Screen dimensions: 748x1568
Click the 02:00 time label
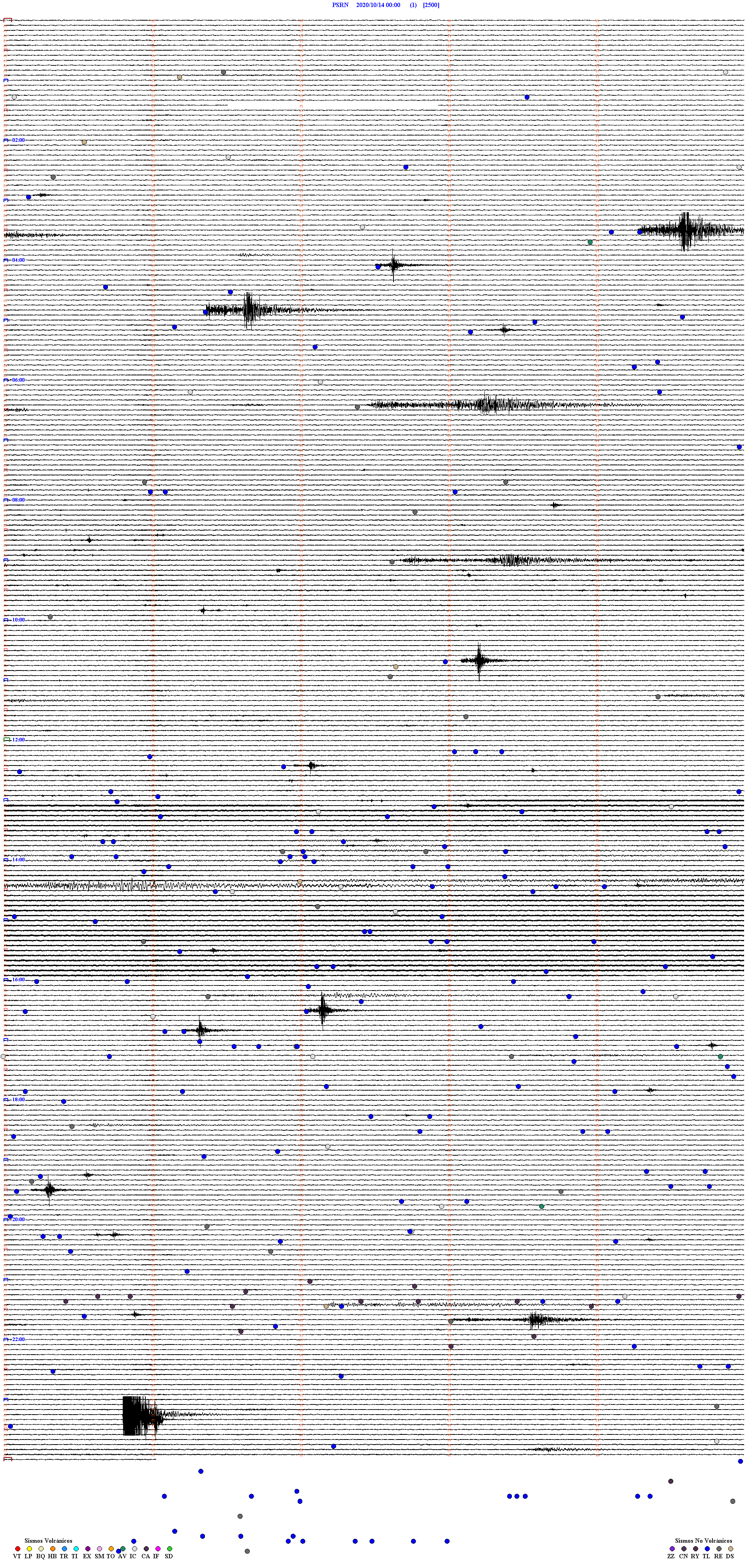pyautogui.click(x=18, y=140)
